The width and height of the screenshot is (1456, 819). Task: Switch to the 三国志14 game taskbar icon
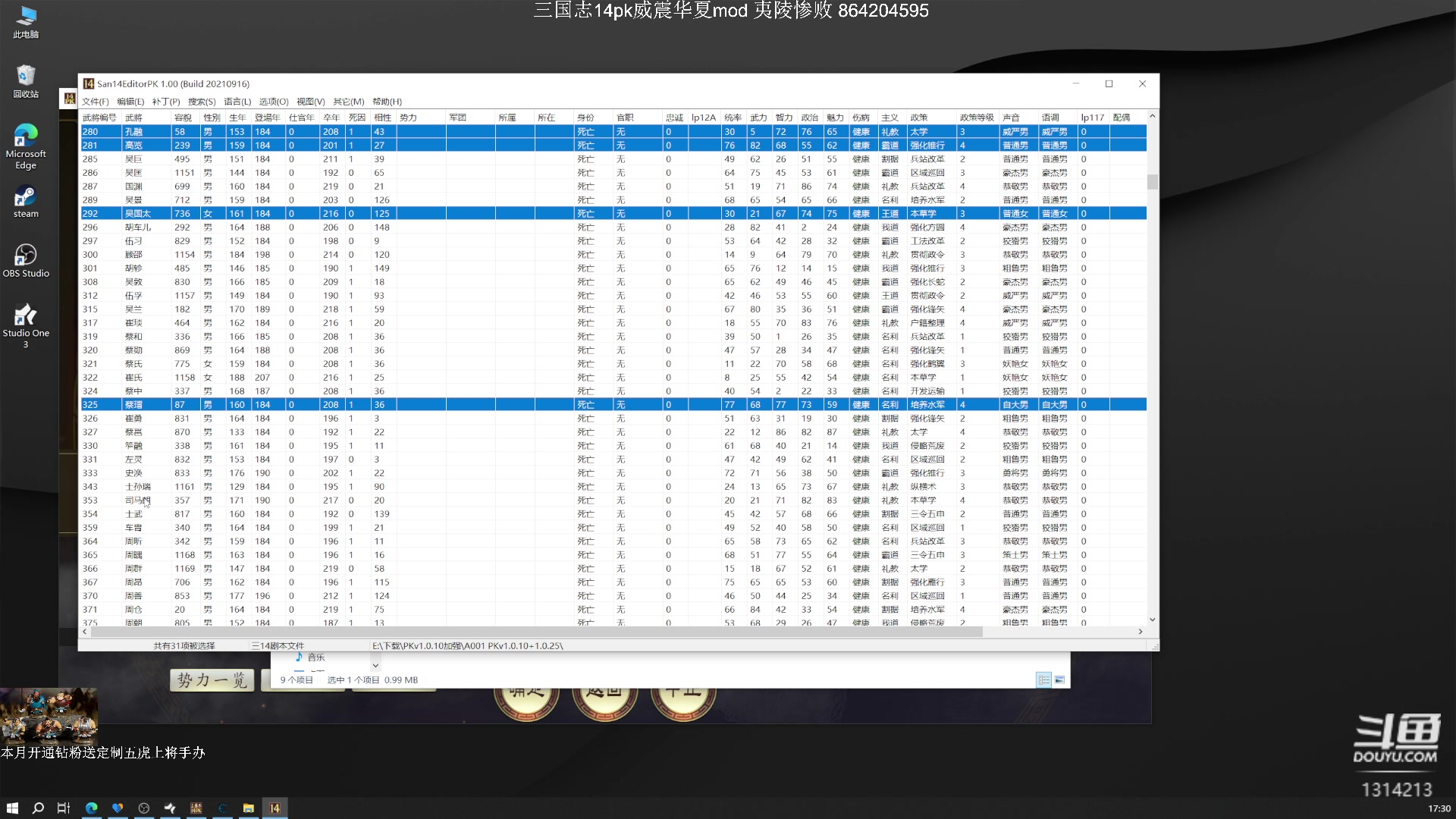pyautogui.click(x=196, y=808)
